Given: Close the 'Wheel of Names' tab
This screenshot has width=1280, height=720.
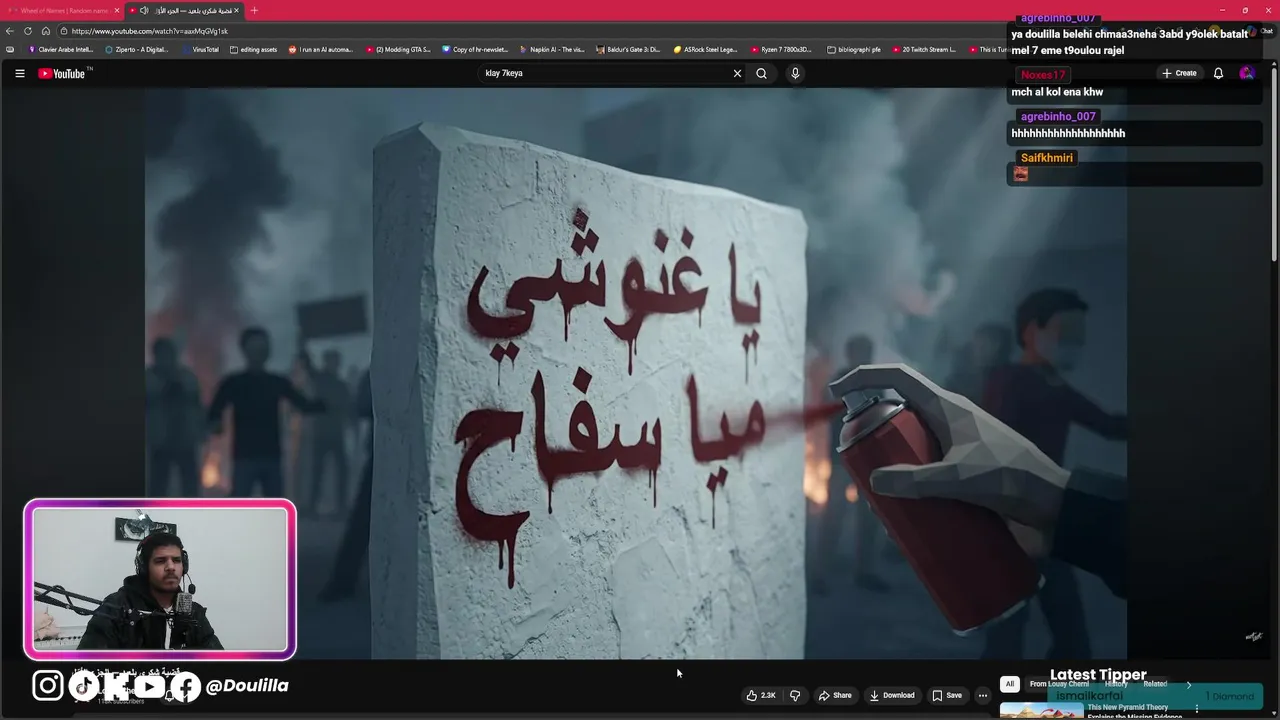Looking at the screenshot, I should coord(117,10).
